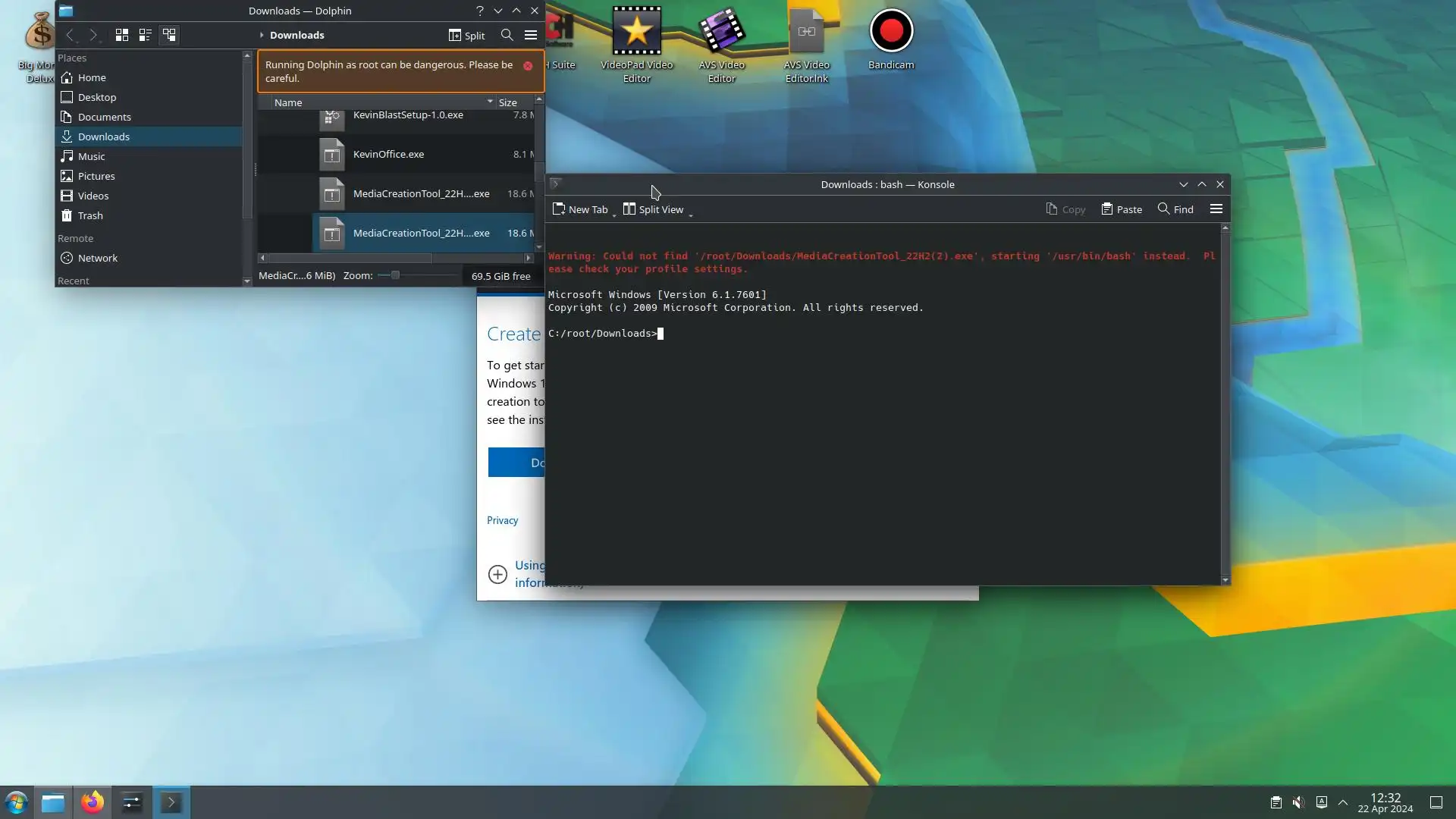Select Network under Remote places

97,258
